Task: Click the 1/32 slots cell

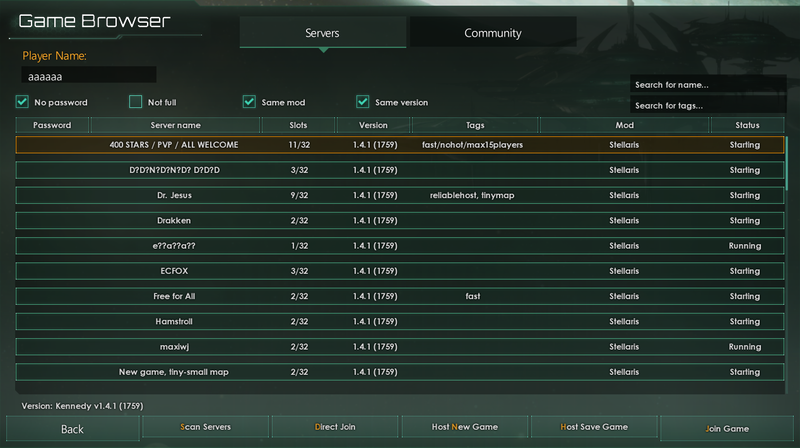Action: pyautogui.click(x=299, y=246)
